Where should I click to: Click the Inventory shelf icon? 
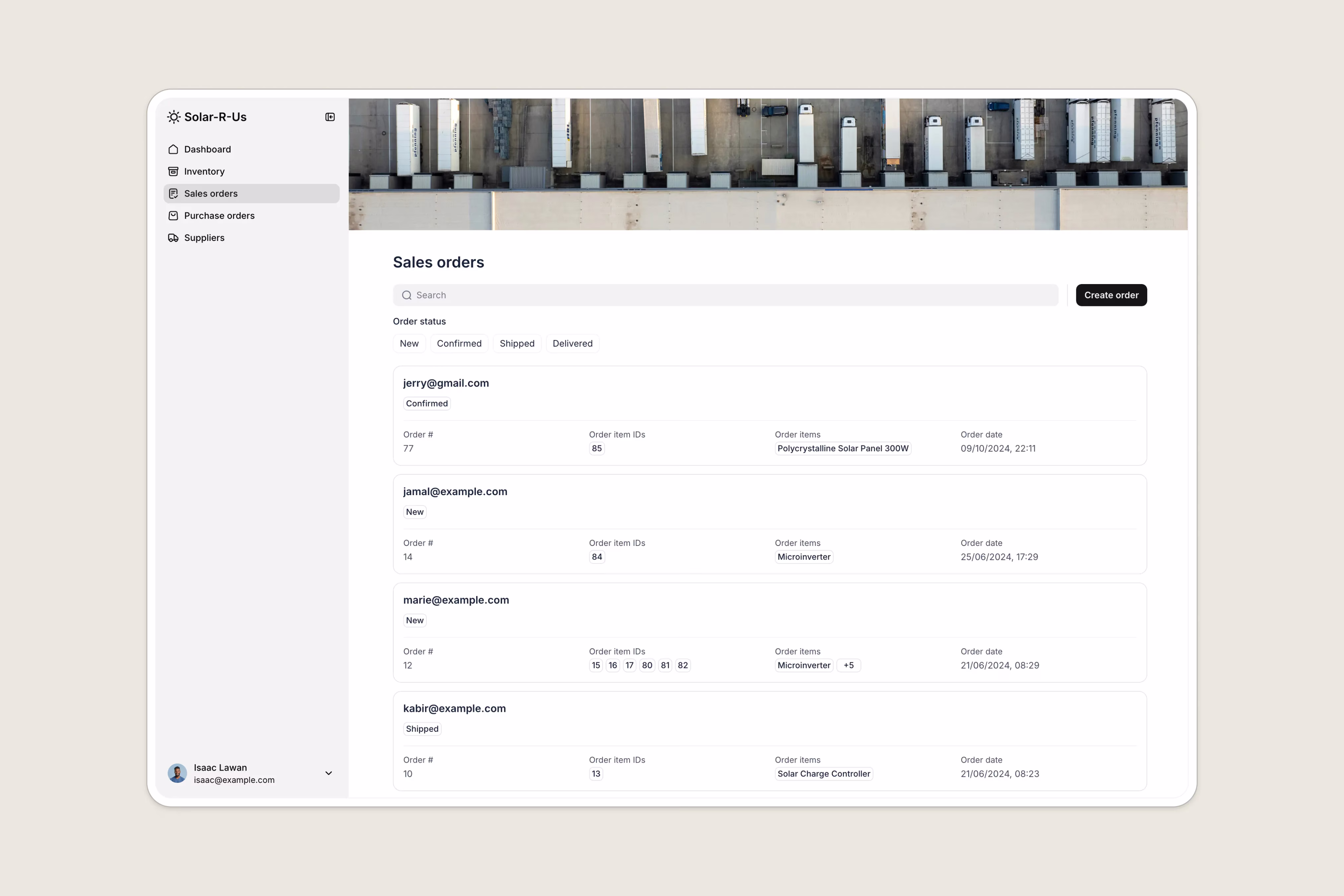click(x=174, y=171)
